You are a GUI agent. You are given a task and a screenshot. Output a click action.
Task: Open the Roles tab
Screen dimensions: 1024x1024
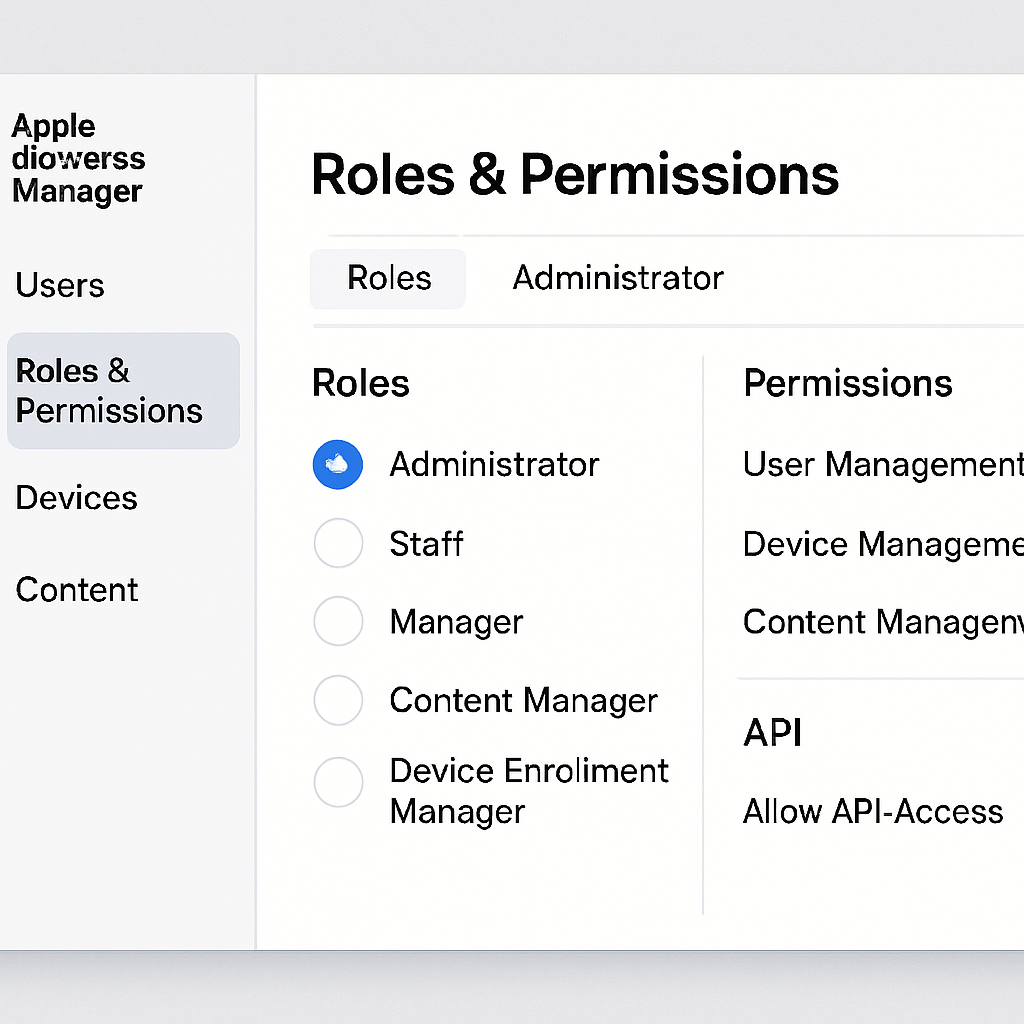pyautogui.click(x=388, y=278)
